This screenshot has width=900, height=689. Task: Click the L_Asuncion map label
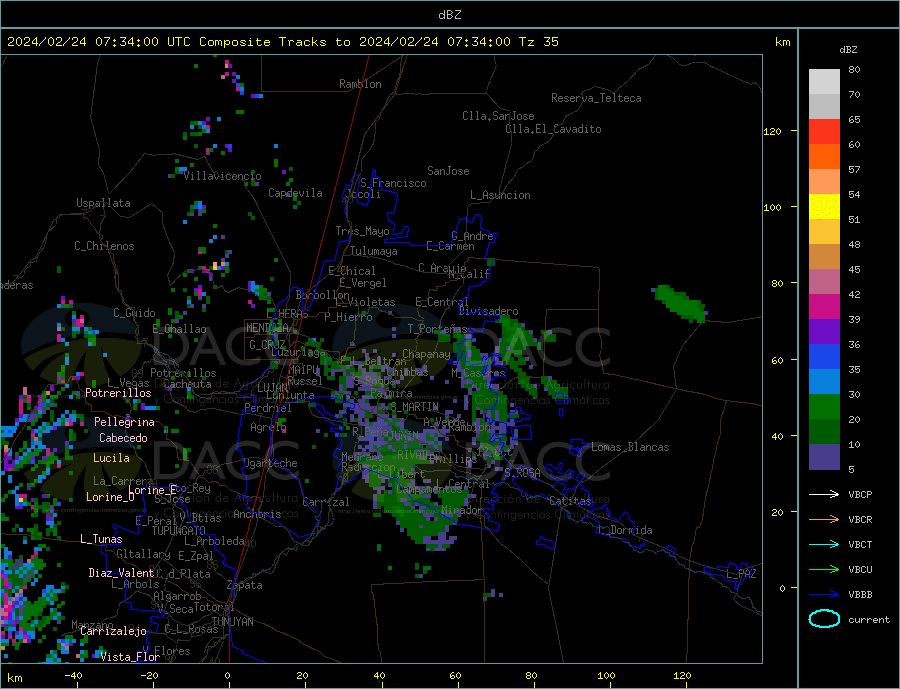(500, 195)
